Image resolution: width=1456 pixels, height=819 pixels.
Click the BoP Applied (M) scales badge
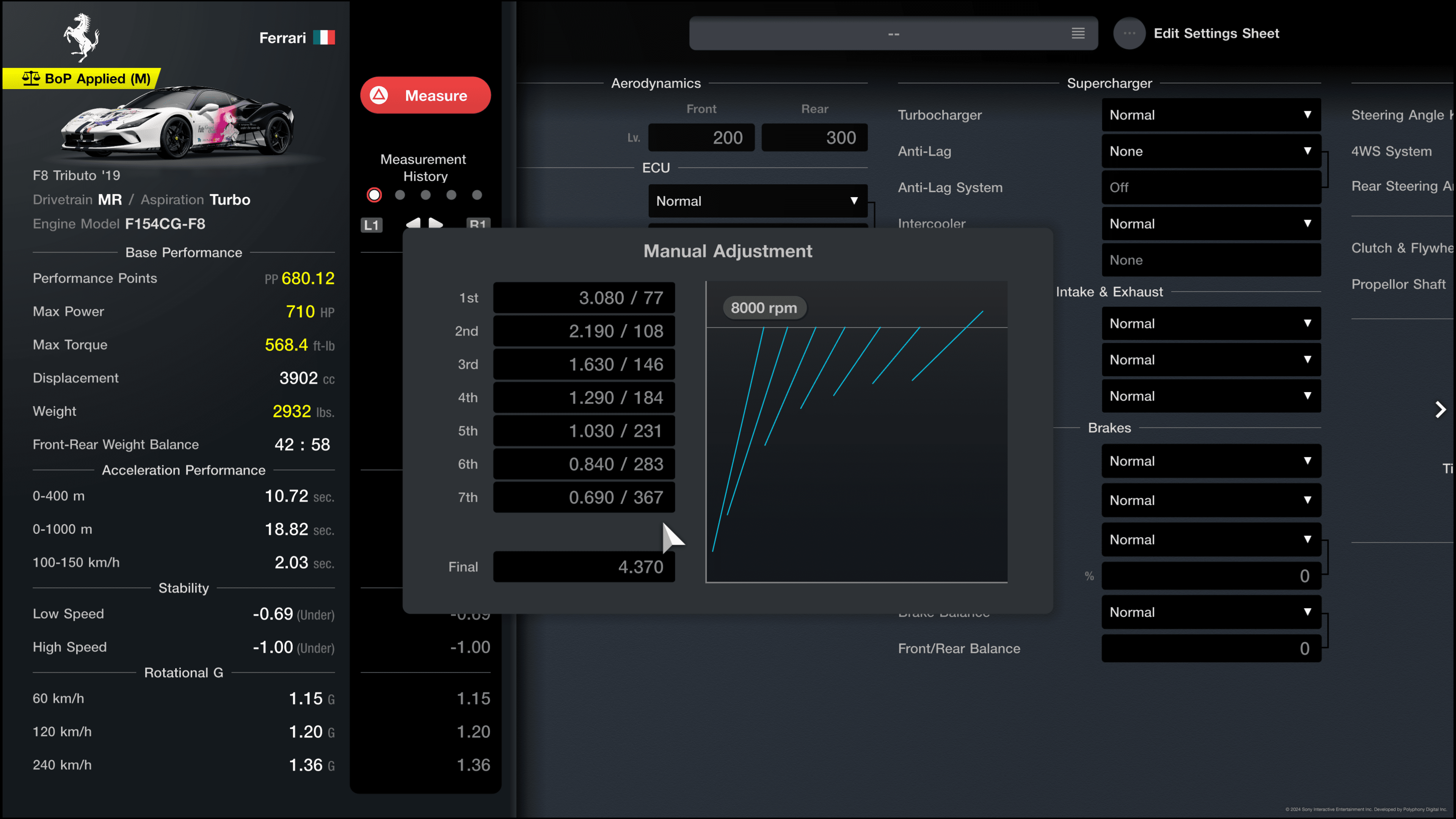[x=82, y=78]
